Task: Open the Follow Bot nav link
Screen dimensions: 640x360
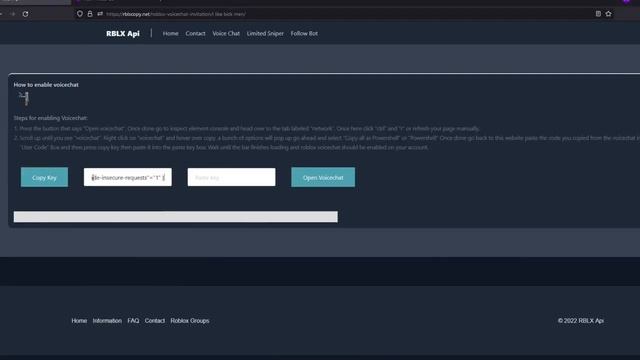Action: click(304, 33)
